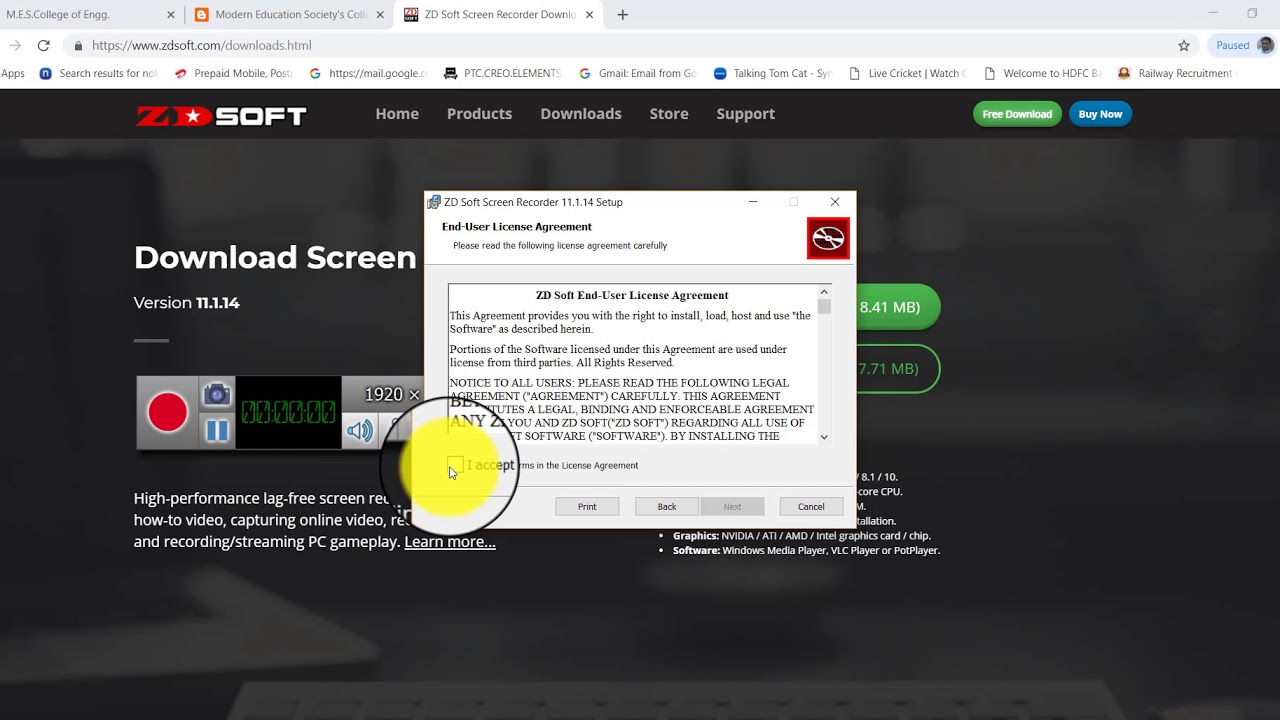This screenshot has height=720, width=1280.
Task: Open the Welcome to HDFC bookmark
Action: click(1043, 73)
